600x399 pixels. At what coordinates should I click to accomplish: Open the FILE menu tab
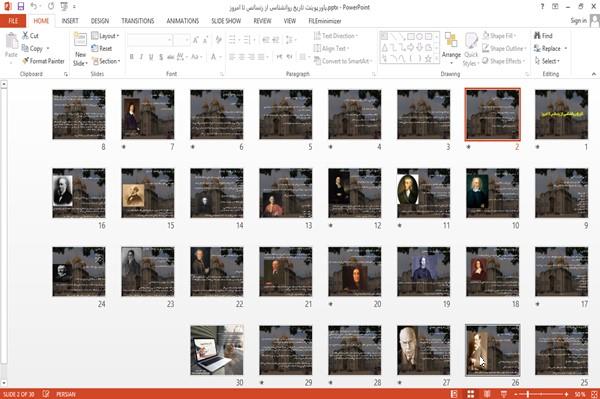13,21
